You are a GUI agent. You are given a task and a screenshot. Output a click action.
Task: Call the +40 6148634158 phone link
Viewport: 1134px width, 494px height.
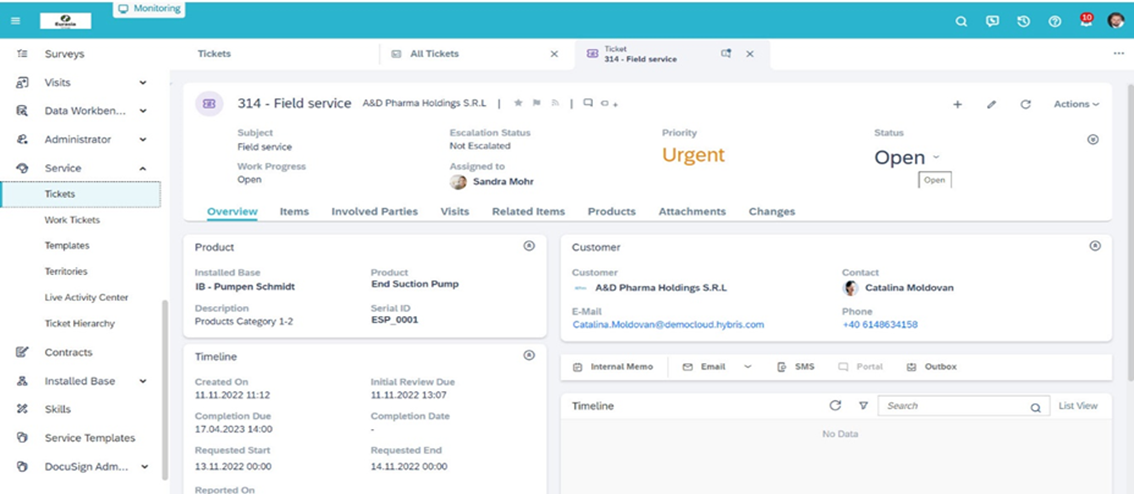click(x=880, y=325)
